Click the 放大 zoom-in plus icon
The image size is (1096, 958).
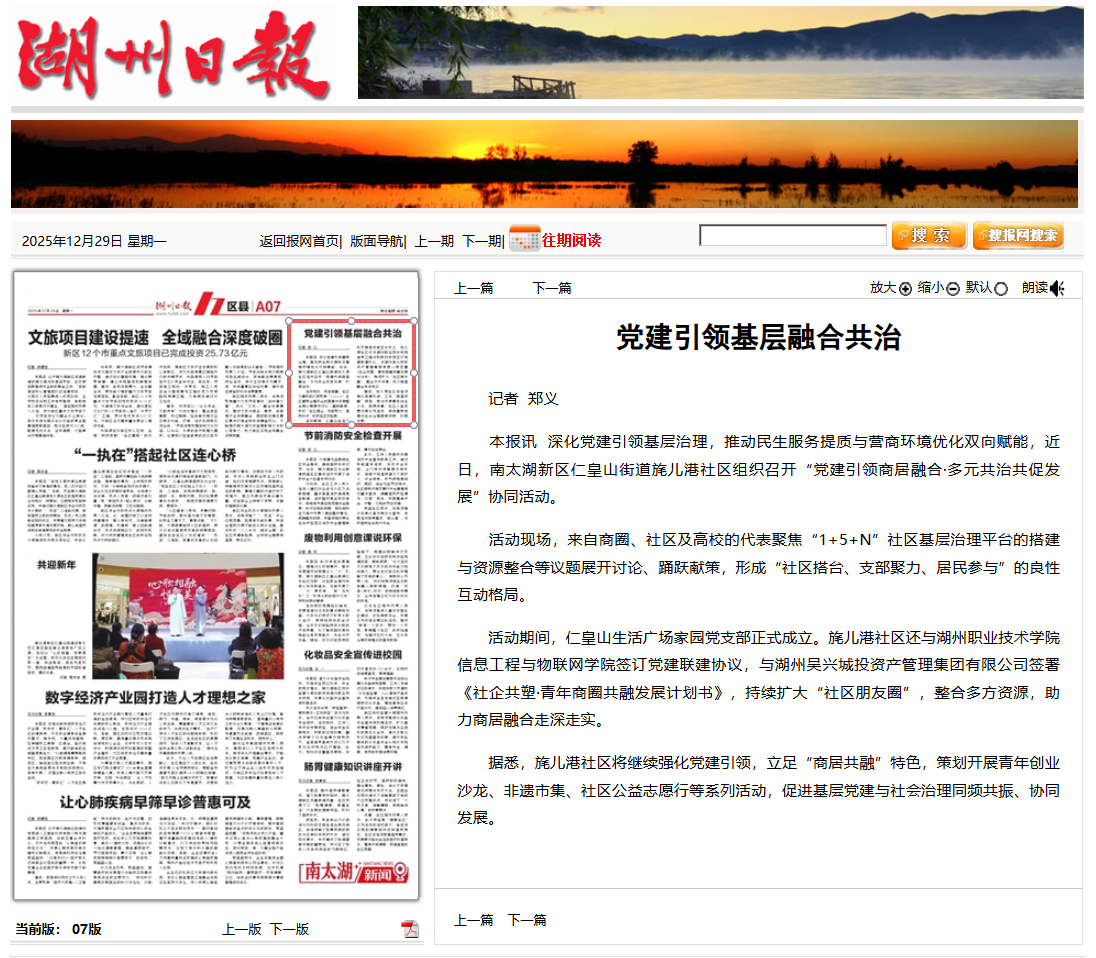[906, 289]
